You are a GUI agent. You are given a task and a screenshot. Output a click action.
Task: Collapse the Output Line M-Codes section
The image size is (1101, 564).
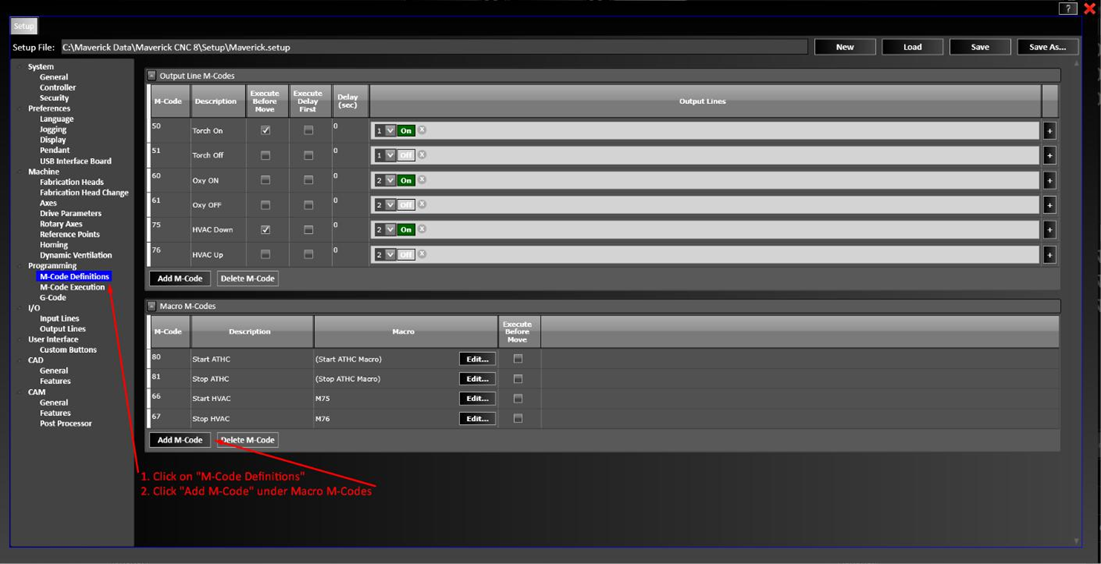tap(152, 75)
